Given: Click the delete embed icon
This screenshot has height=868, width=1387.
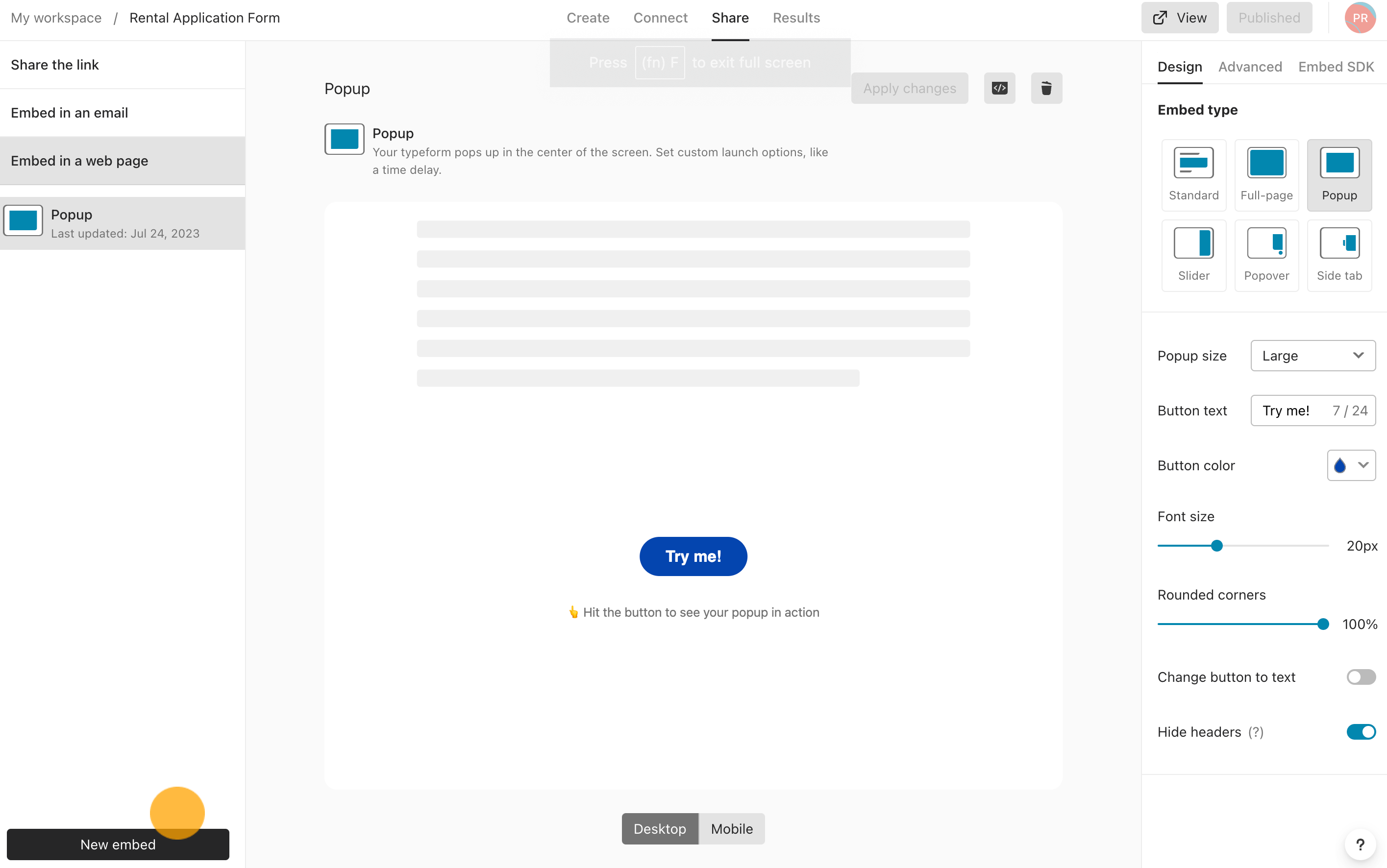Looking at the screenshot, I should click(x=1046, y=88).
